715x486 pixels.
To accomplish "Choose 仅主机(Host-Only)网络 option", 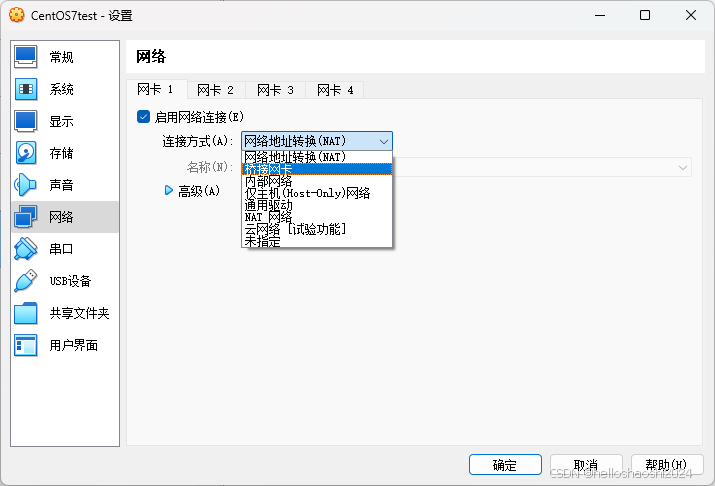I will click(x=316, y=193).
